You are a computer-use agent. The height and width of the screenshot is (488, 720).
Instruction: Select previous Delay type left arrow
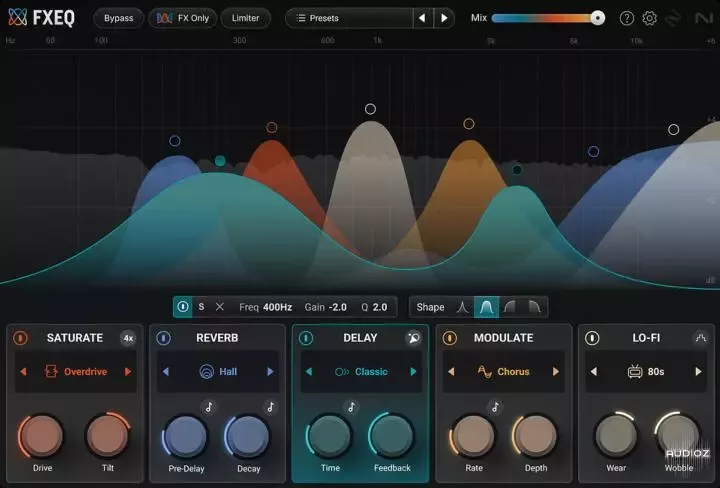tap(309, 371)
